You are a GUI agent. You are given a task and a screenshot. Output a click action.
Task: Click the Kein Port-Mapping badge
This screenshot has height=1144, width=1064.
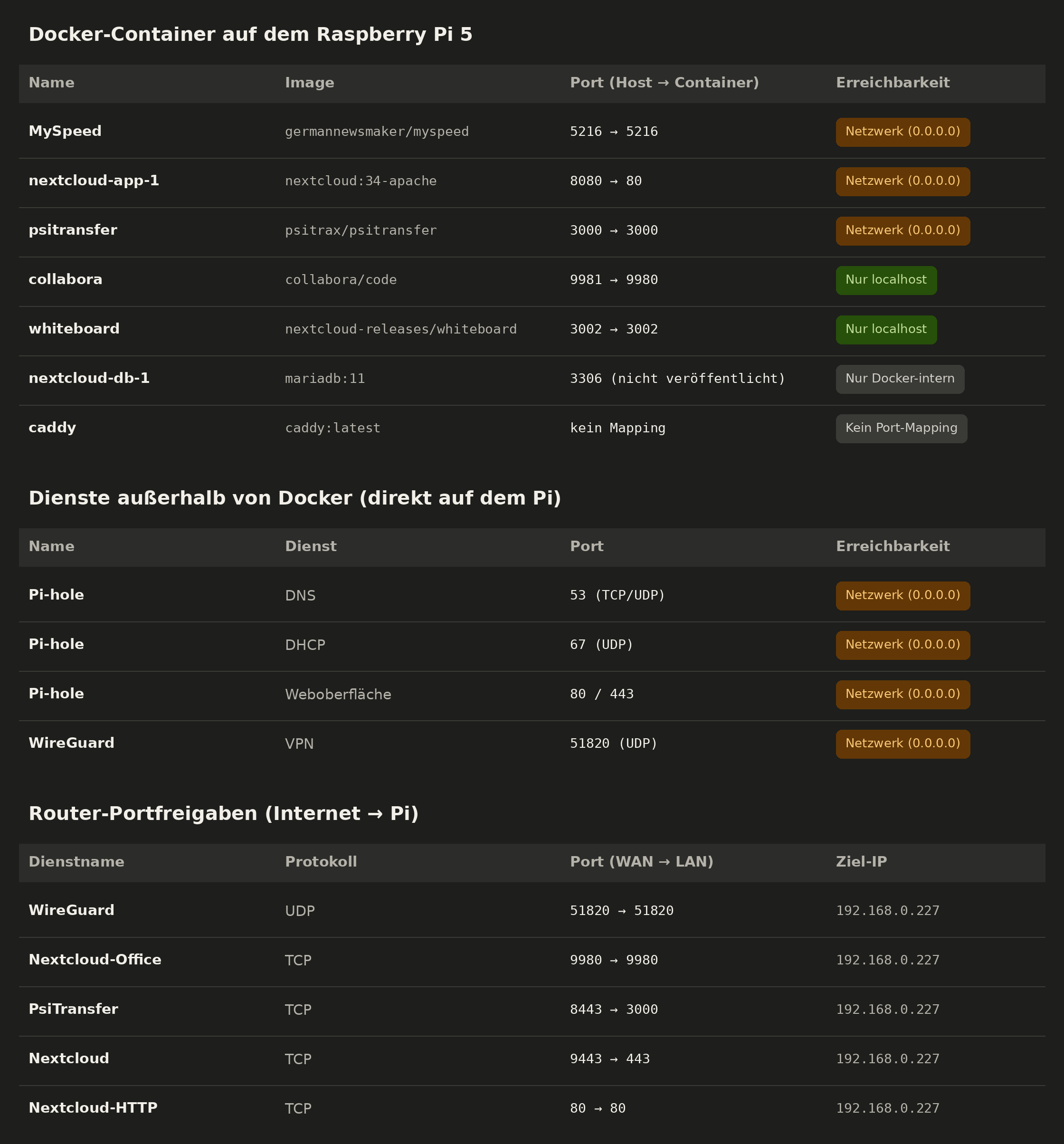click(x=901, y=429)
